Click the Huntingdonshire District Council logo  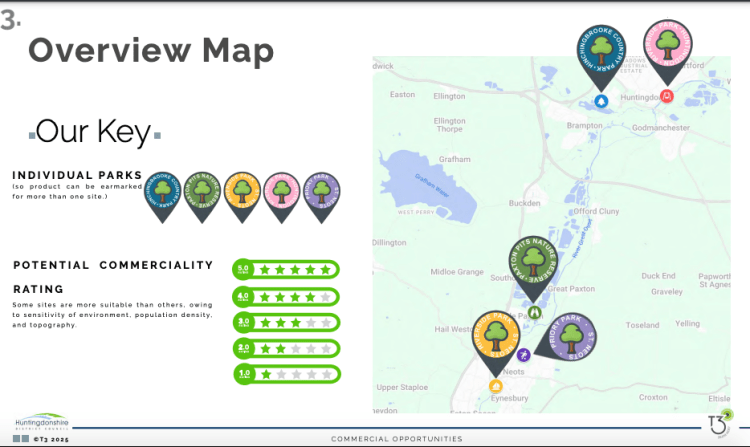pos(43,424)
